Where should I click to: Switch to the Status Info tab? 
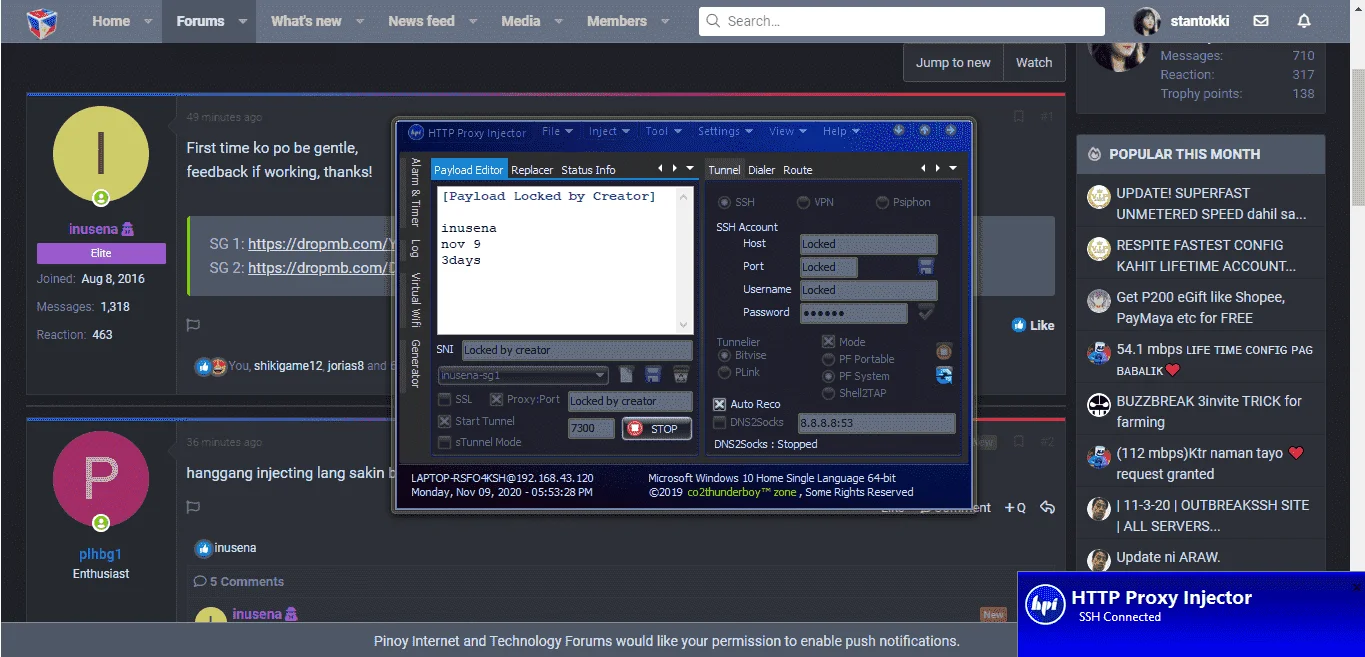point(588,170)
